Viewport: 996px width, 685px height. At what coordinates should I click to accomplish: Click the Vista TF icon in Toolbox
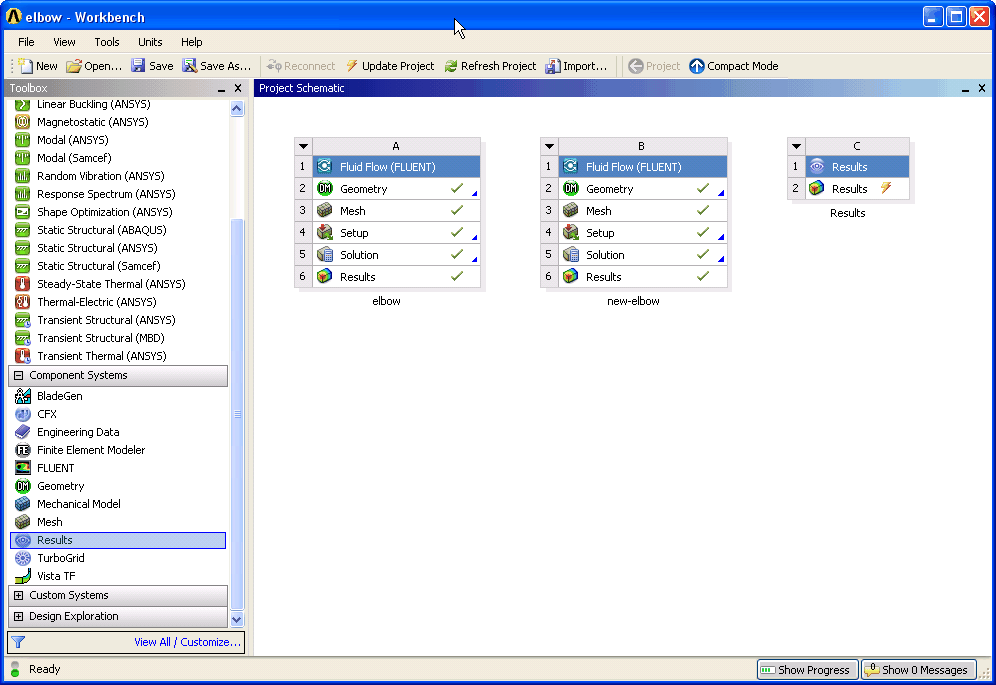tap(23, 576)
